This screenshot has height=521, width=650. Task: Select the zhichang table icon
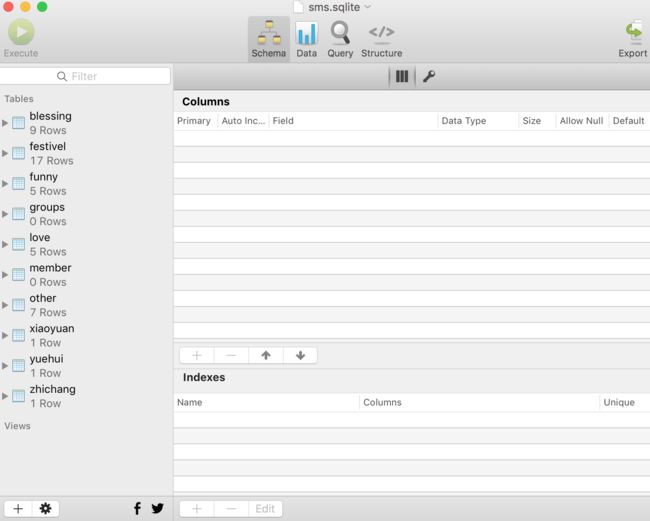(18, 396)
